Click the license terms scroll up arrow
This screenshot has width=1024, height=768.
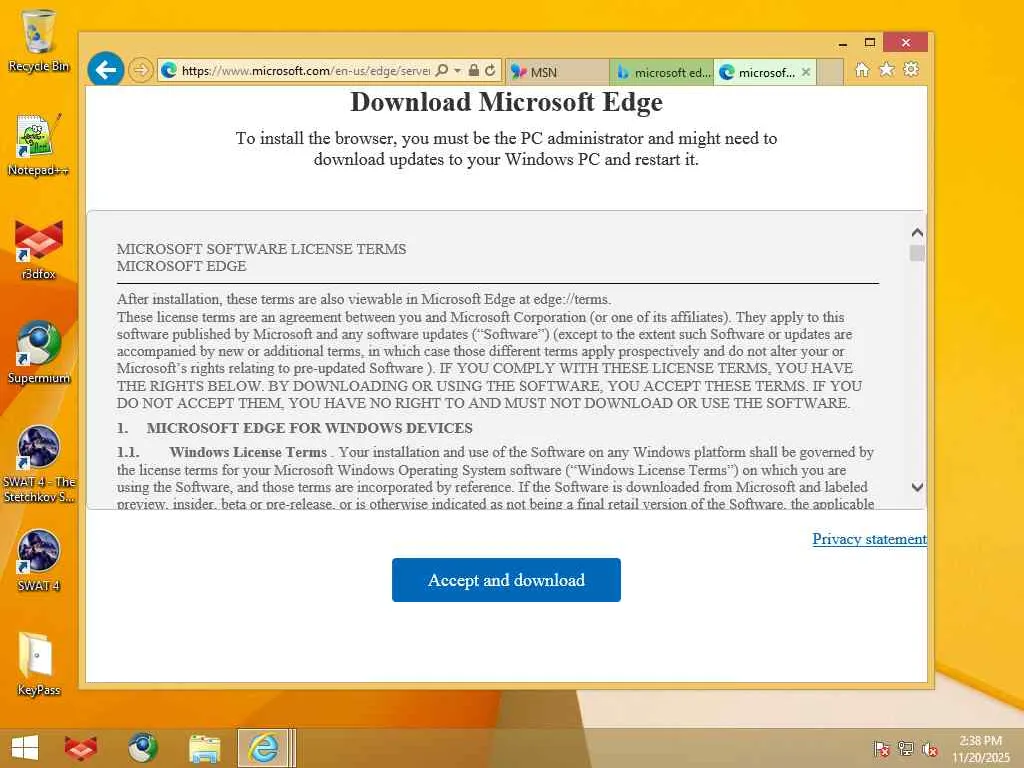[917, 232]
